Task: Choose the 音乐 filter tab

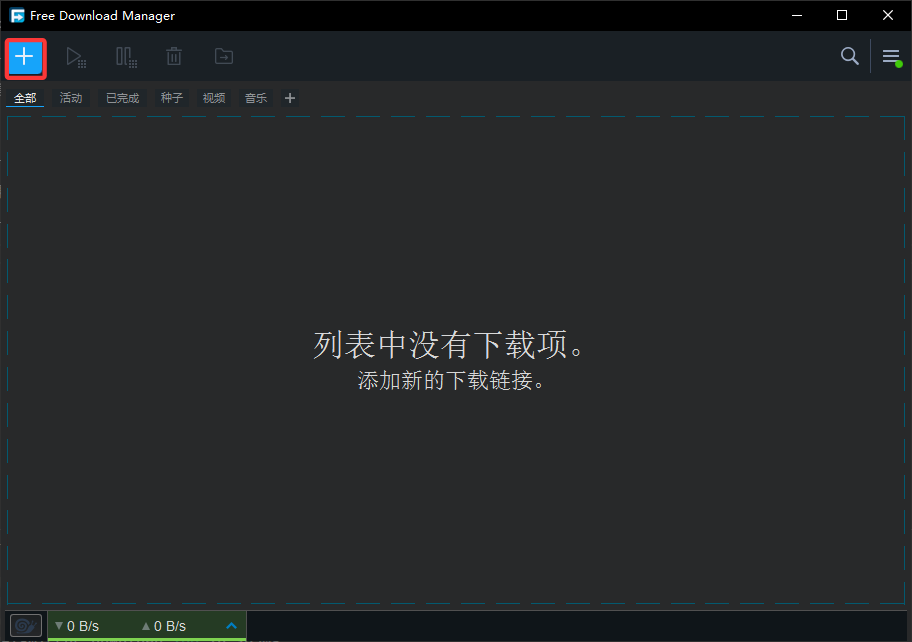Action: [256, 98]
